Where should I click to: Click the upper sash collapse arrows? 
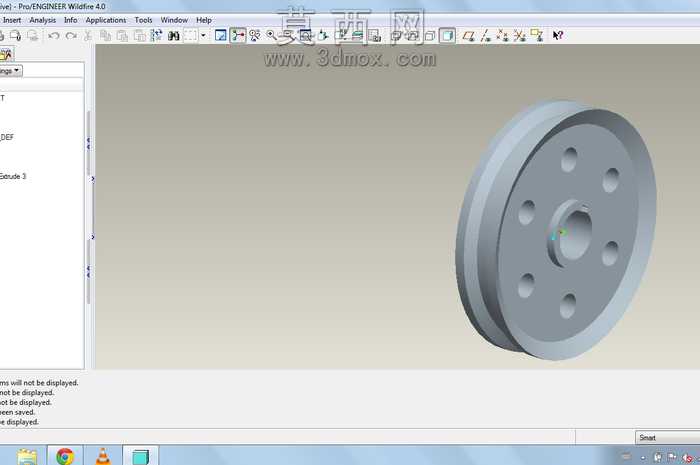click(88, 143)
